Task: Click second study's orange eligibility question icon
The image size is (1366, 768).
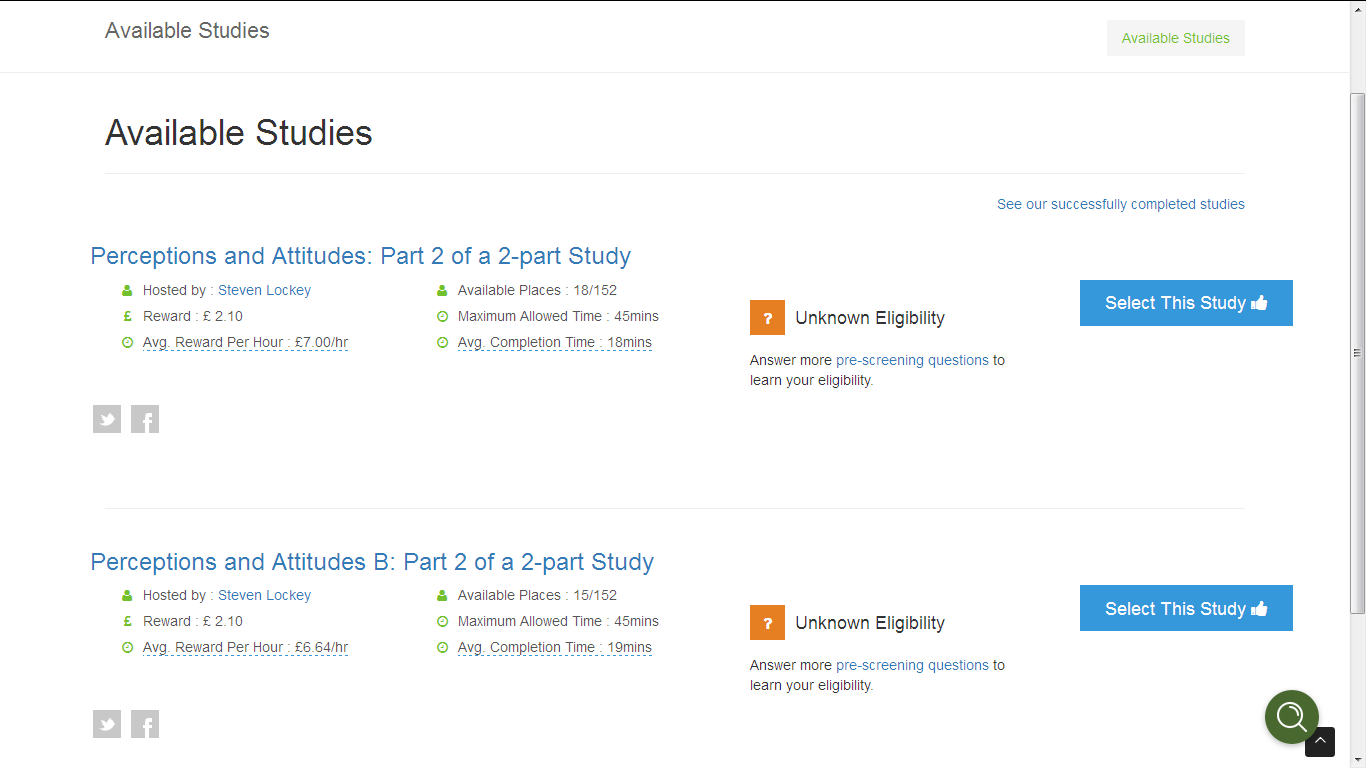Action: pyautogui.click(x=767, y=623)
